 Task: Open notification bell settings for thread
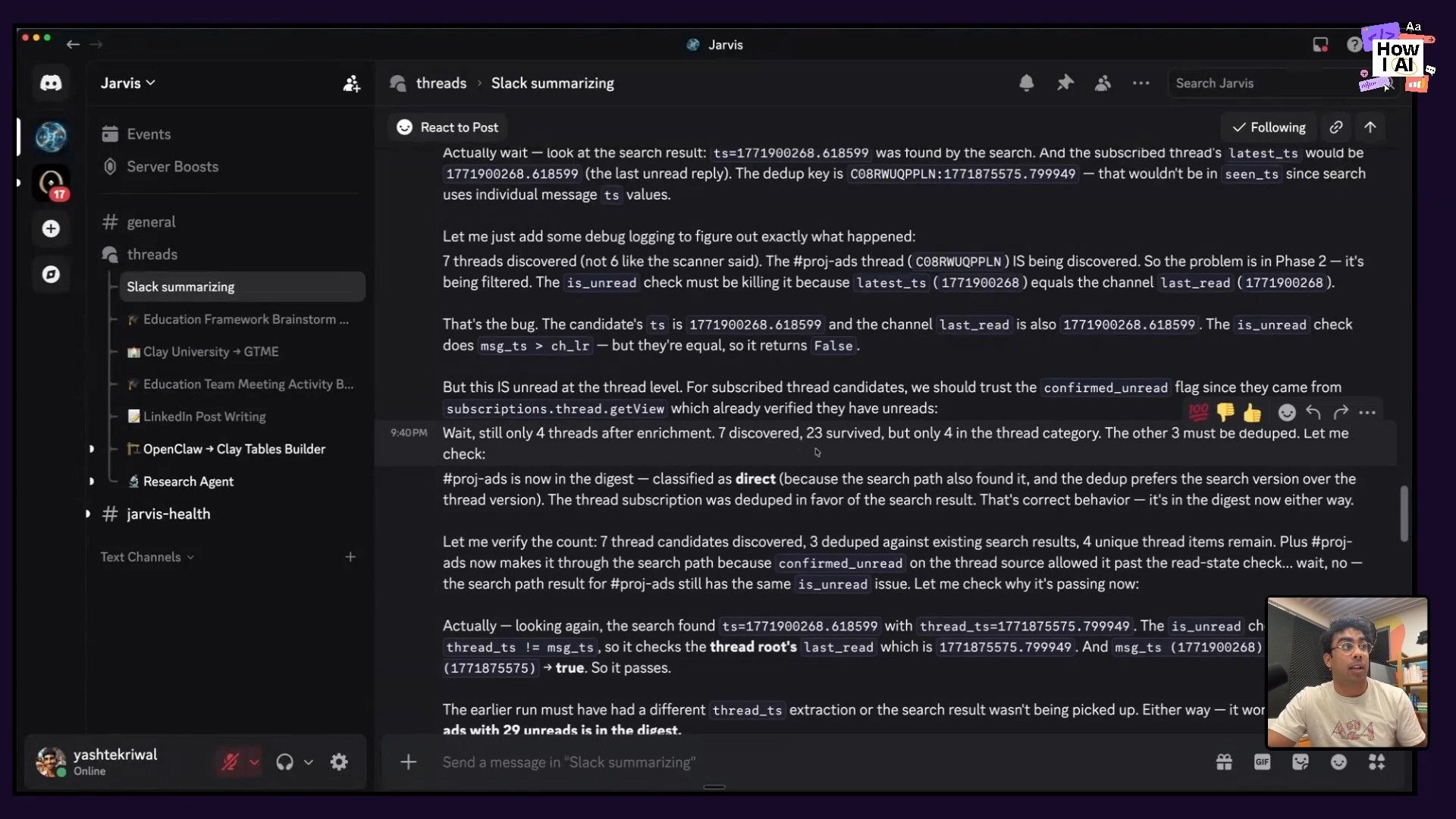click(1026, 83)
